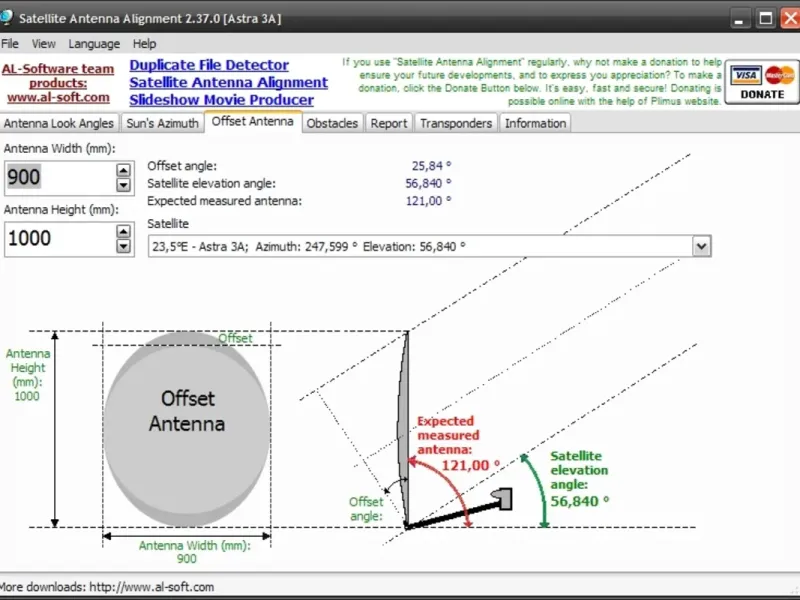800x600 pixels.
Task: Switch to Antenna Look Angles tab
Action: (x=59, y=123)
